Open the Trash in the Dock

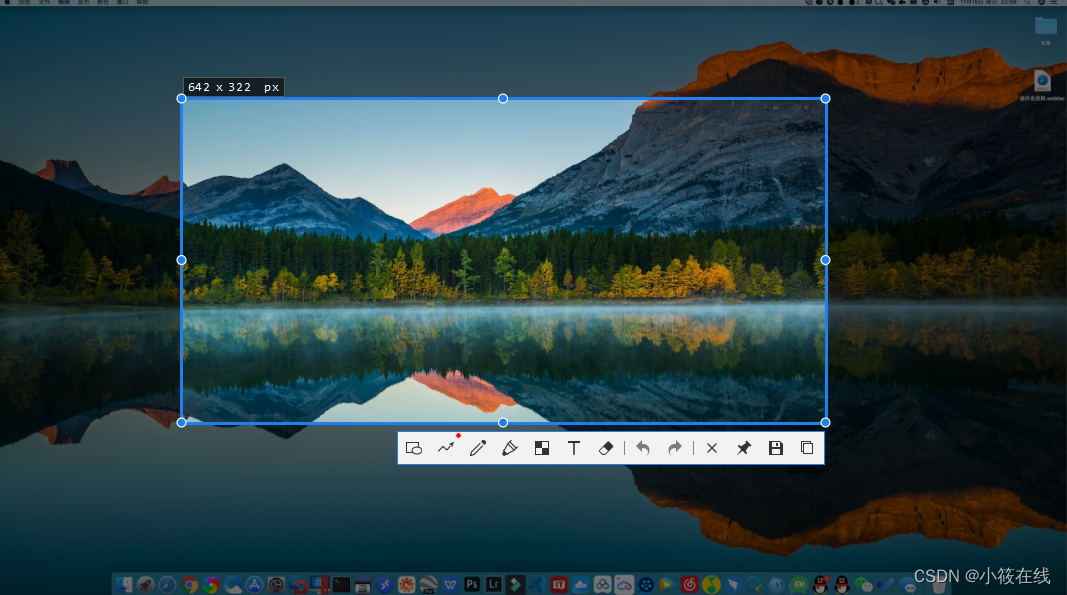[x=938, y=584]
